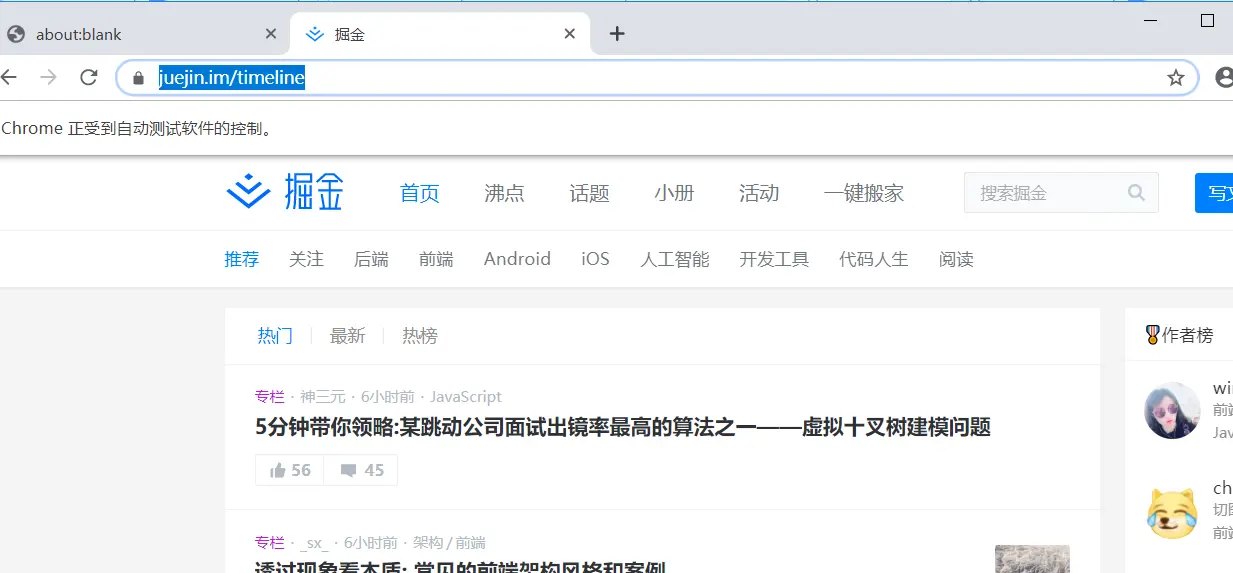Click the second article's 前端 tag
This screenshot has height=573, width=1233.
pos(471,543)
